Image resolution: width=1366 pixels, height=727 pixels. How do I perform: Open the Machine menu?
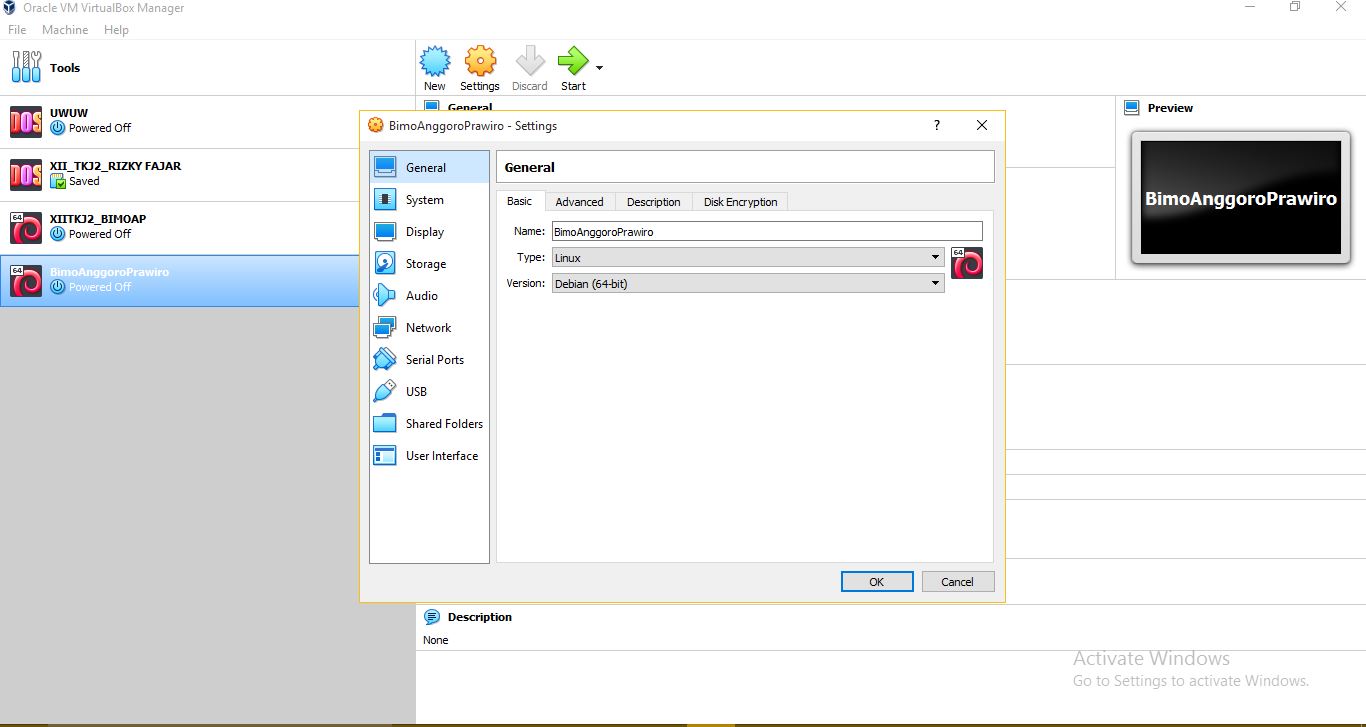click(65, 30)
